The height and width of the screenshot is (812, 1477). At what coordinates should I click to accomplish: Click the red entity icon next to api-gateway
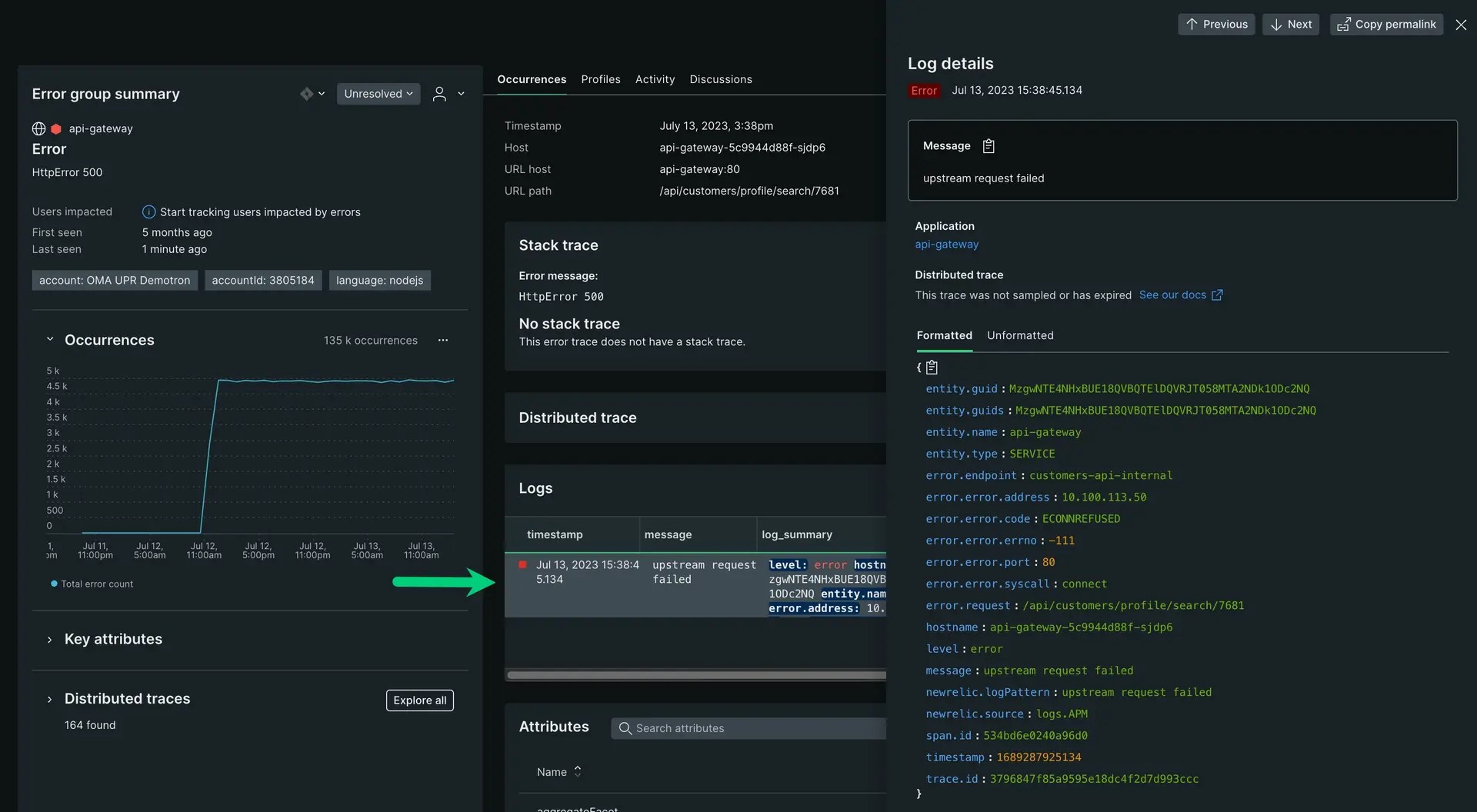tap(55, 128)
